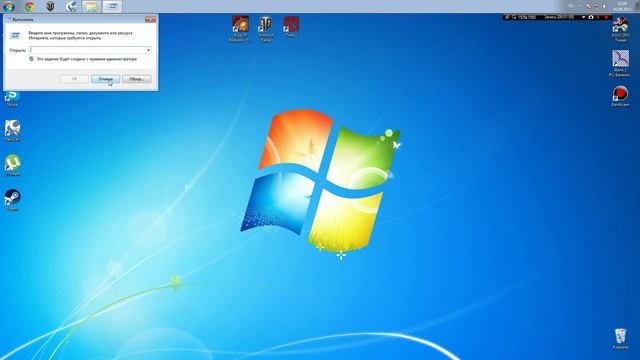Screen dimensions: 640x360
Task: Expand the Run dialog Open history dropdown
Action: coord(148,50)
